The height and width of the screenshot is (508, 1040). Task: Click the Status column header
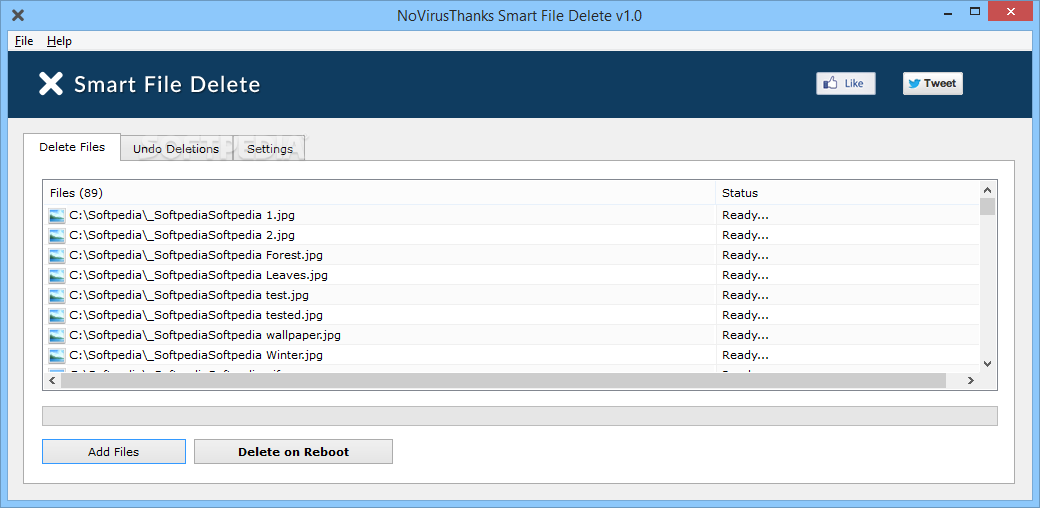(848, 193)
